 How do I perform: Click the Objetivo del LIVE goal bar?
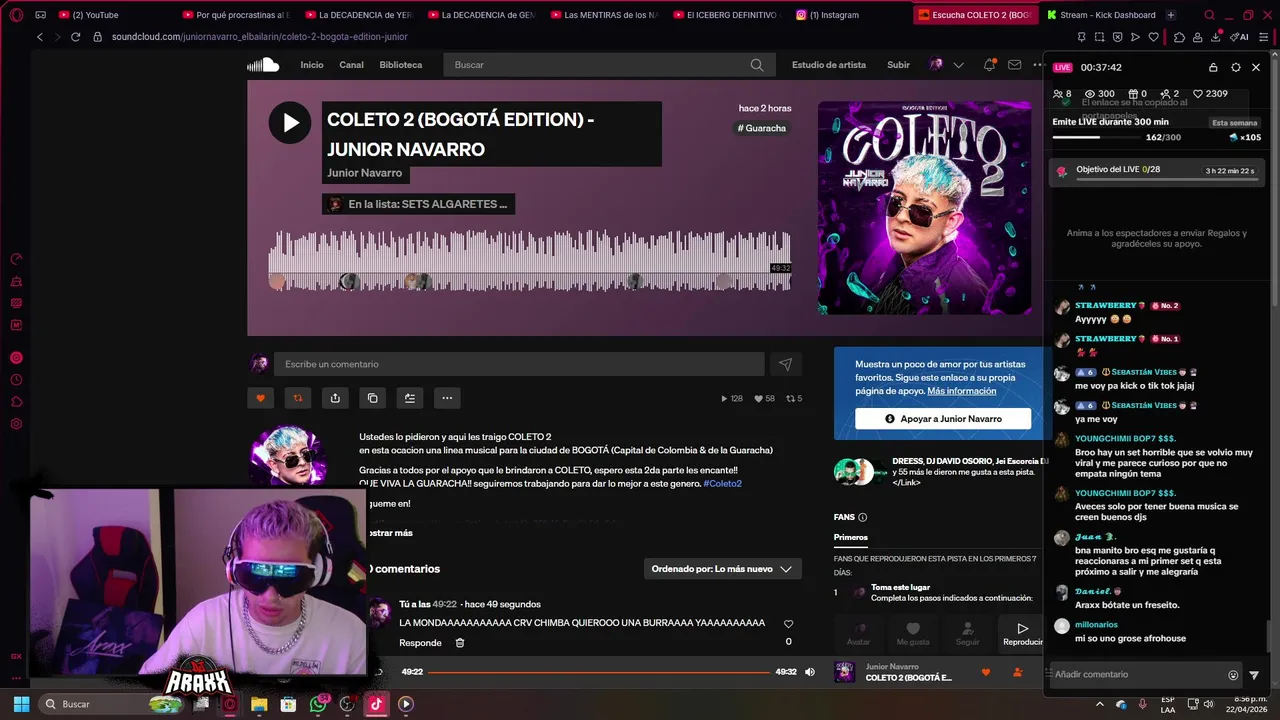pyautogui.click(x=1158, y=171)
